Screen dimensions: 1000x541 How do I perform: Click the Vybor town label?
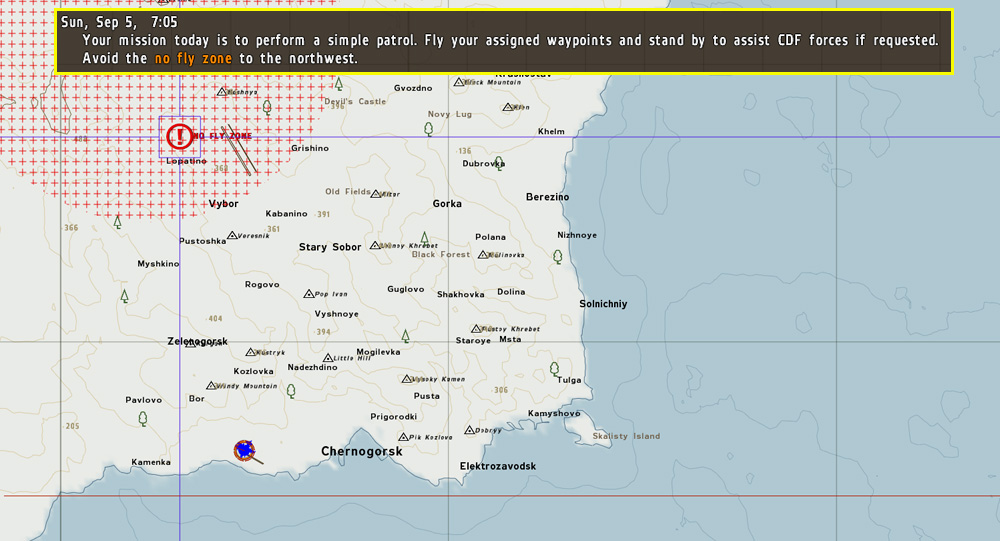coord(223,204)
